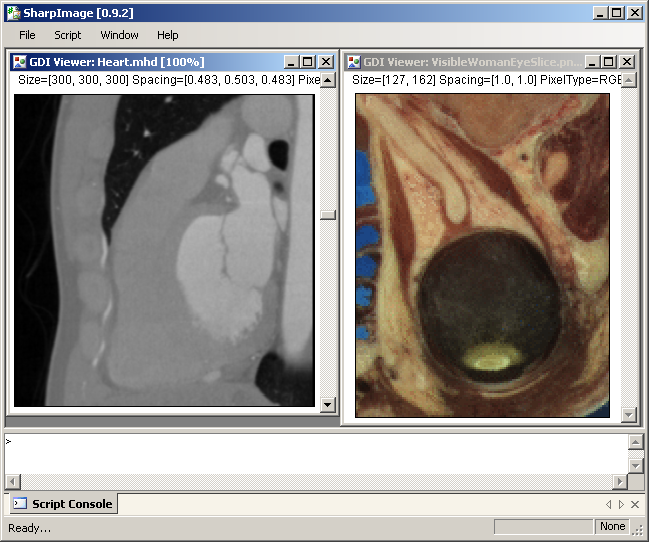Click the VisibleWomanEyeSlice scrollbar up arrow
The width and height of the screenshot is (649, 542).
(x=628, y=80)
